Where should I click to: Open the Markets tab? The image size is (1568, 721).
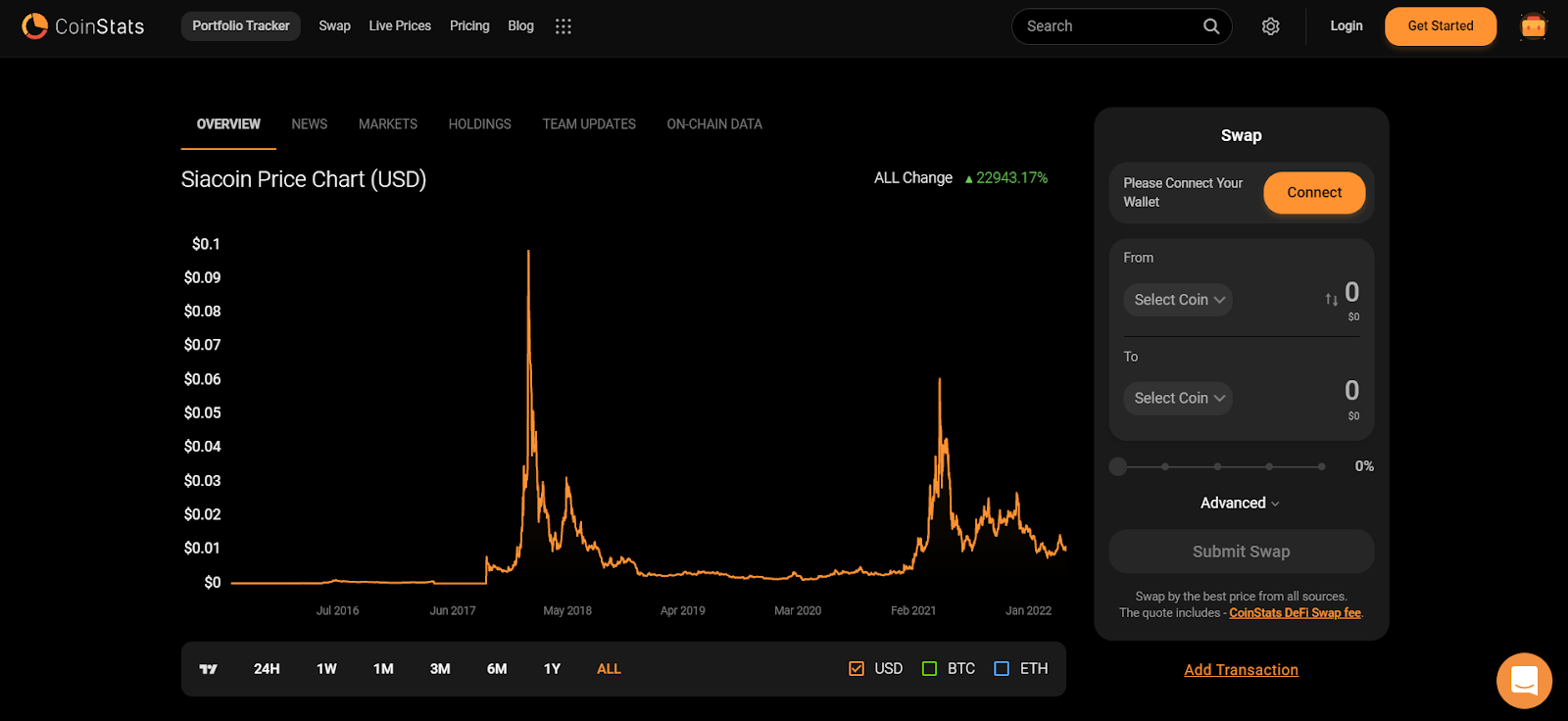coord(388,124)
